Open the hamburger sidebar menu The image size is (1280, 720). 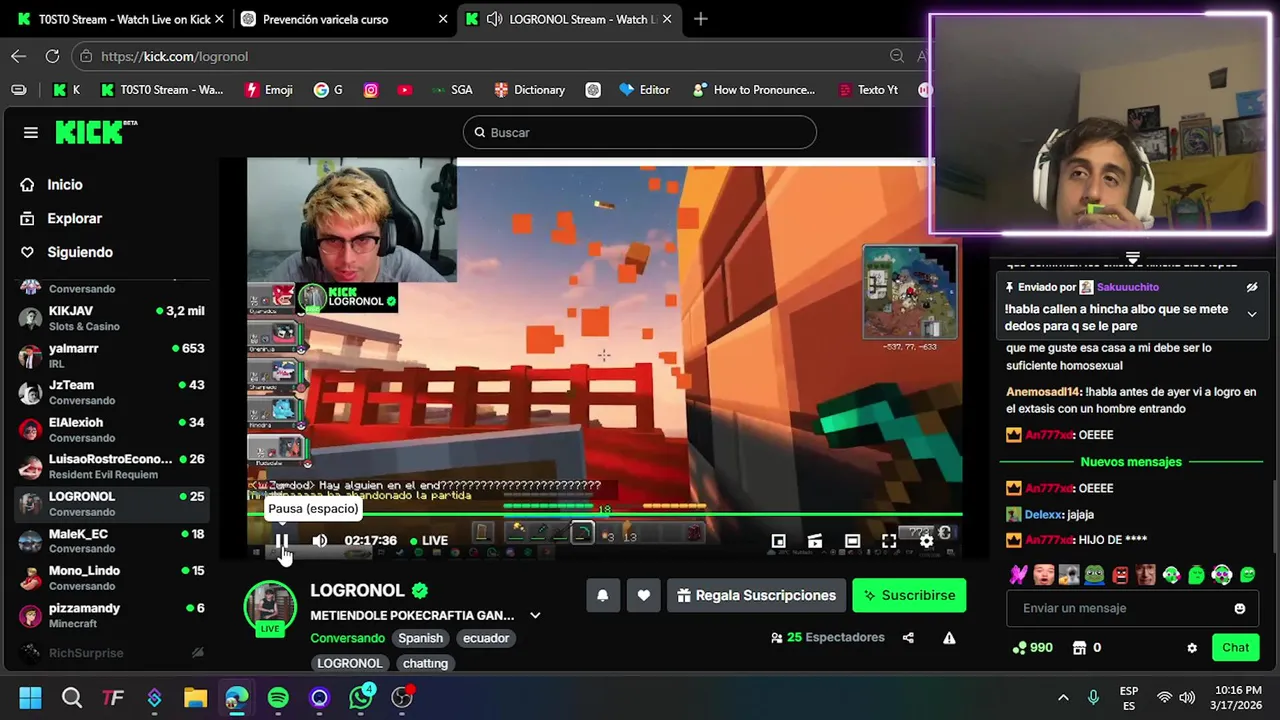click(31, 132)
